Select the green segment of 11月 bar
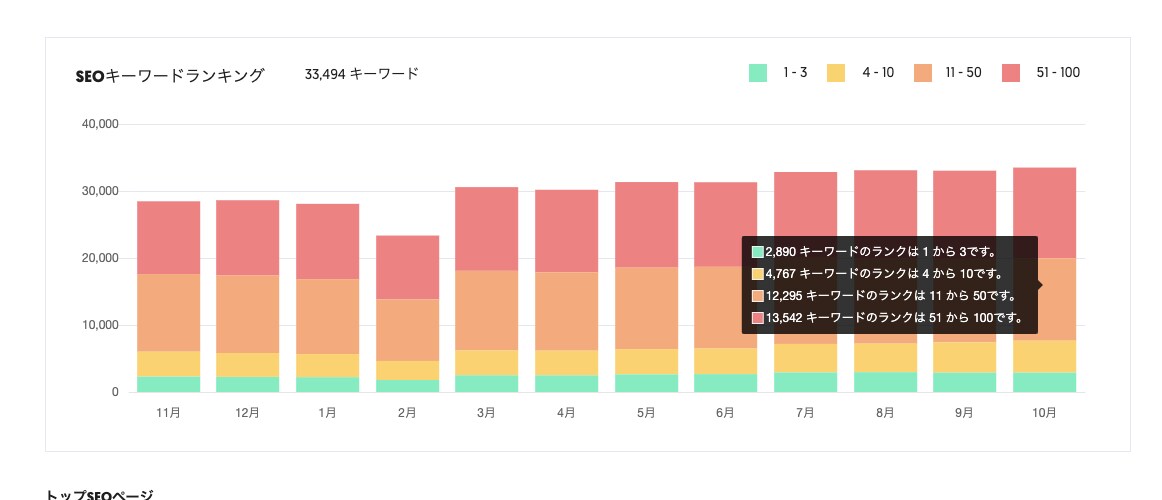The width and height of the screenshot is (1162, 500). pos(169,384)
